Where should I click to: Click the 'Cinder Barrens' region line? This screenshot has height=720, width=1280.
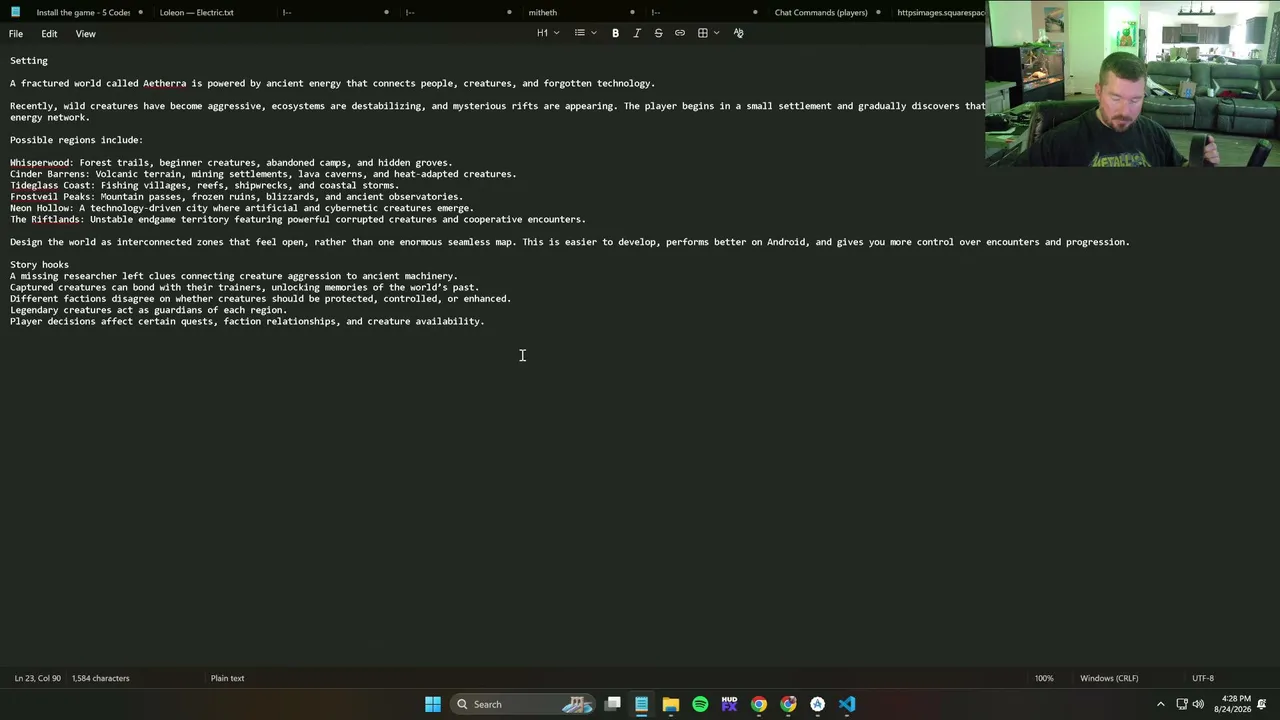point(263,174)
